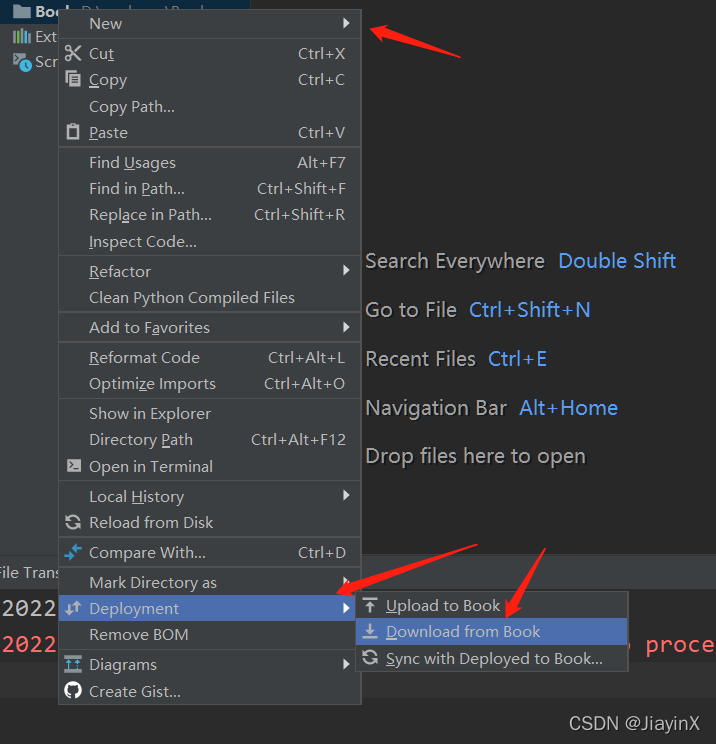Image resolution: width=716 pixels, height=744 pixels.
Task: Click the Search Everywhere label
Action: tap(455, 261)
